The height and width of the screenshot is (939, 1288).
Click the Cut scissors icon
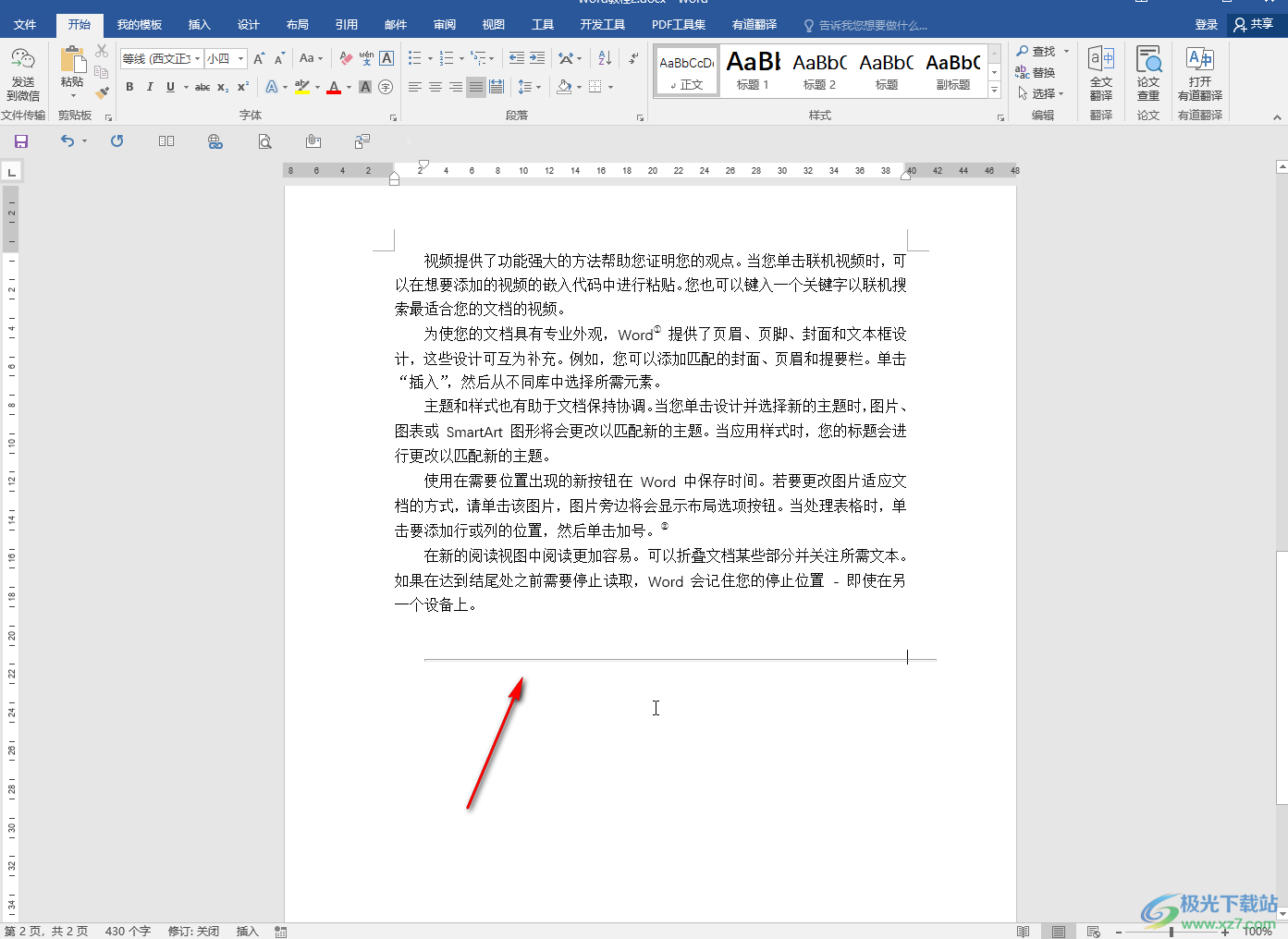click(102, 51)
